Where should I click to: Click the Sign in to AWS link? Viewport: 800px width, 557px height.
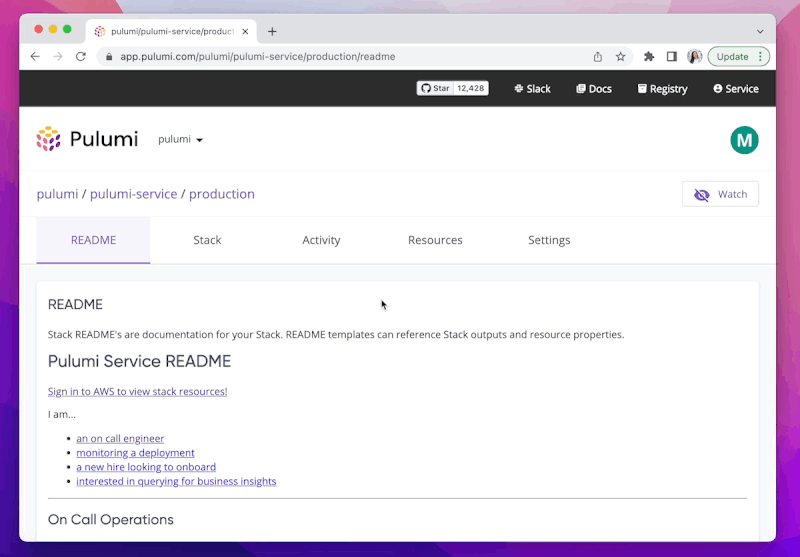[x=138, y=391]
